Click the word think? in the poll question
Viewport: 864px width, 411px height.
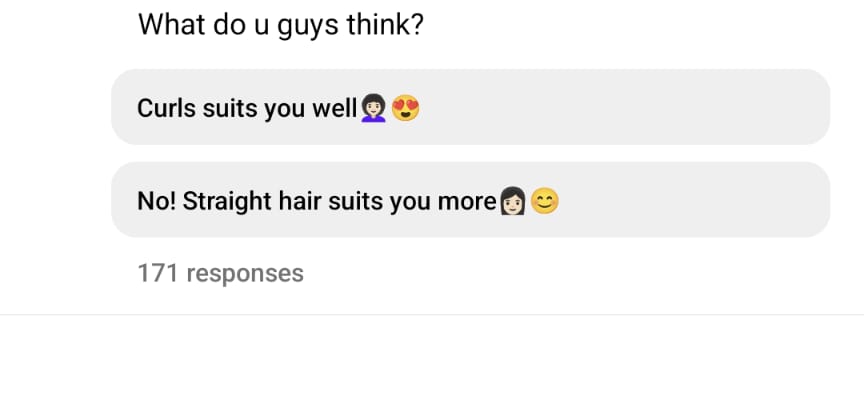tap(385, 25)
